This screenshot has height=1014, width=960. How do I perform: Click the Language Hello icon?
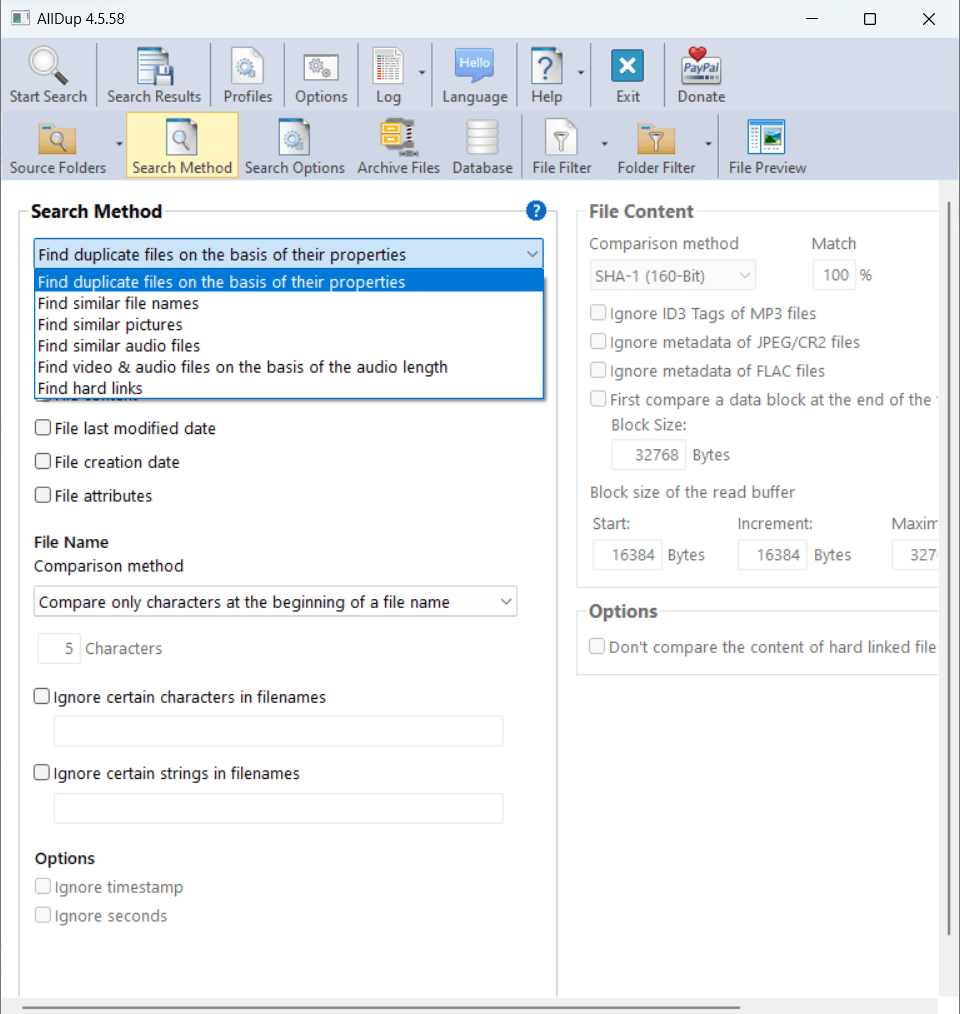coord(475,65)
